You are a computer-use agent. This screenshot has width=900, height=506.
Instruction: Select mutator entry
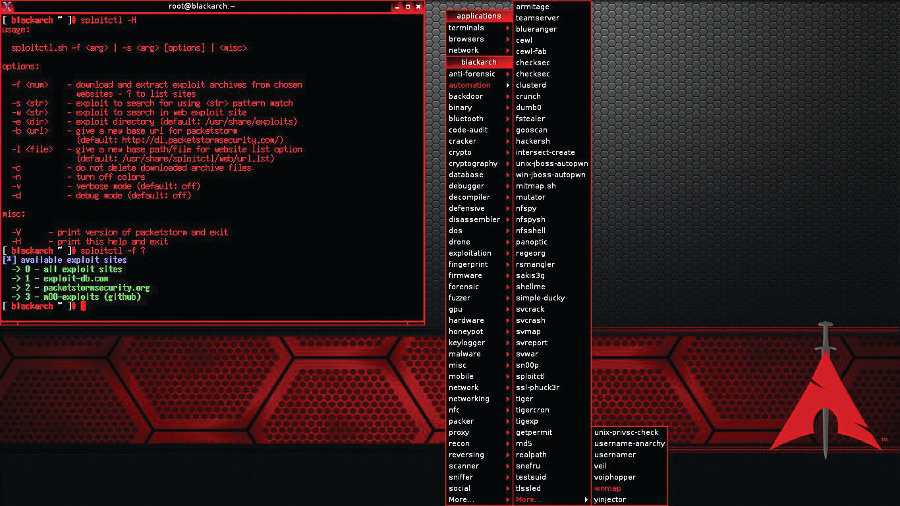click(530, 197)
